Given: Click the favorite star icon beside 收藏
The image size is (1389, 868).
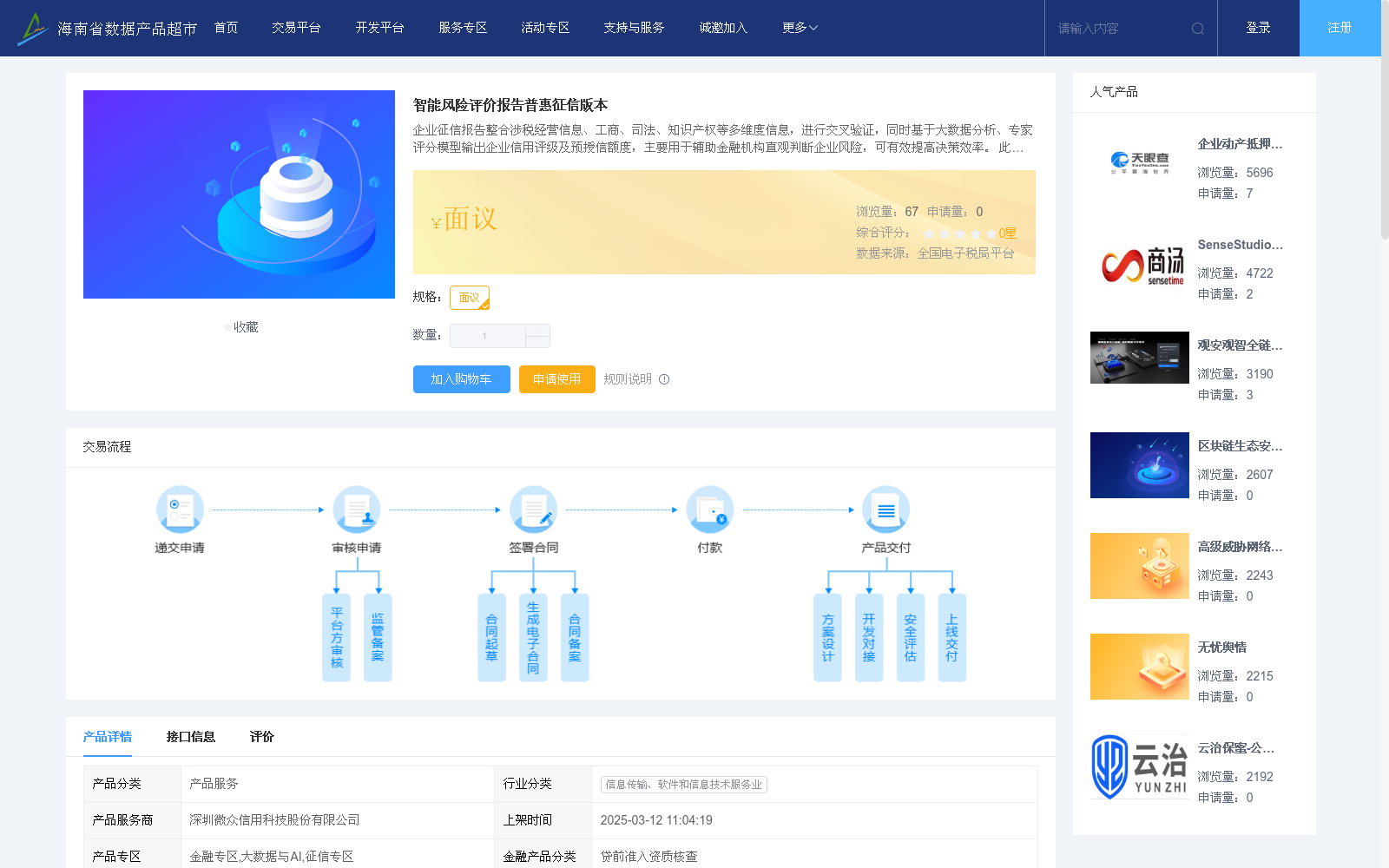Looking at the screenshot, I should pyautogui.click(x=227, y=327).
